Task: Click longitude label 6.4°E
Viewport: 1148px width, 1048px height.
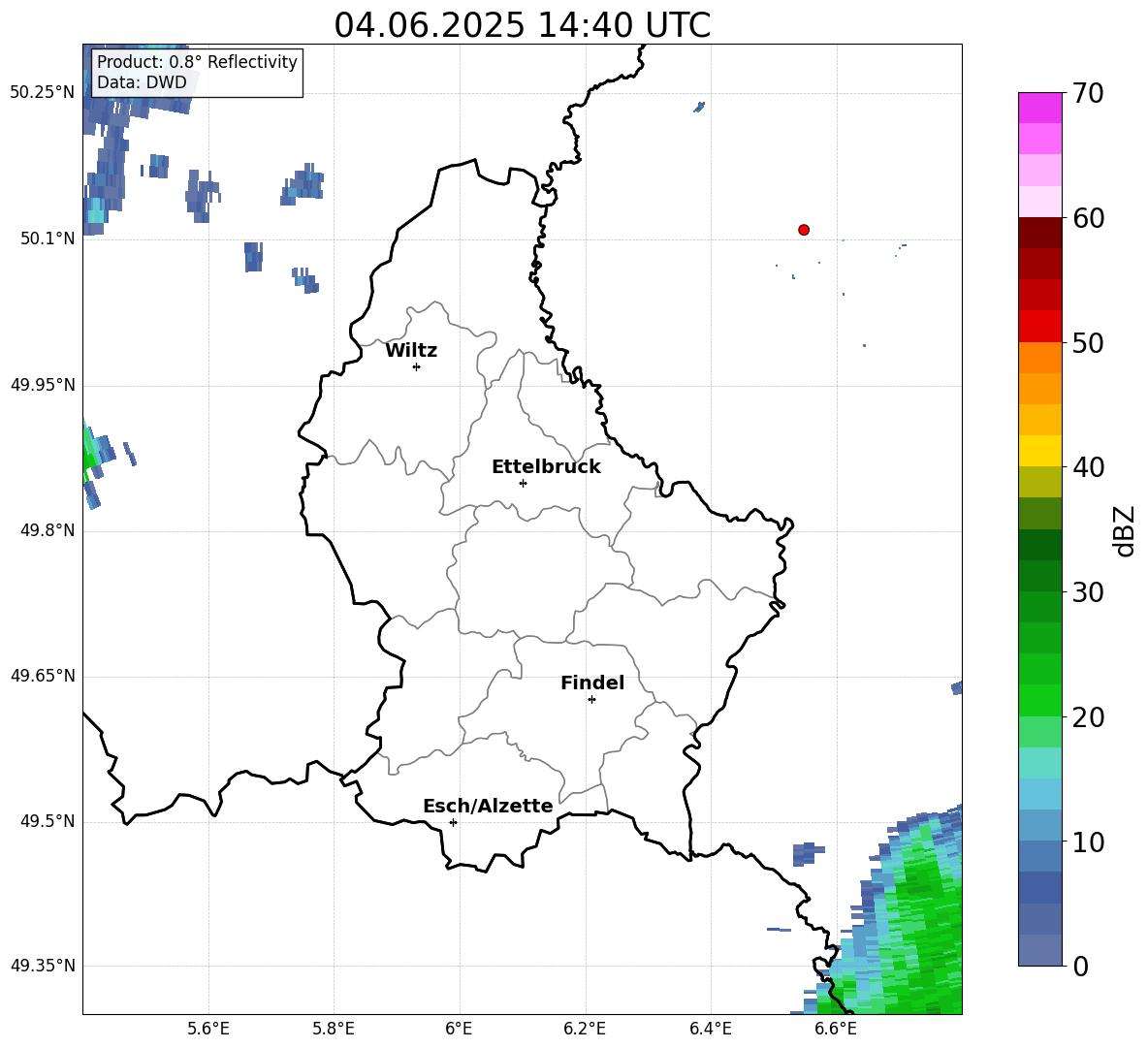Action: pyautogui.click(x=710, y=1029)
